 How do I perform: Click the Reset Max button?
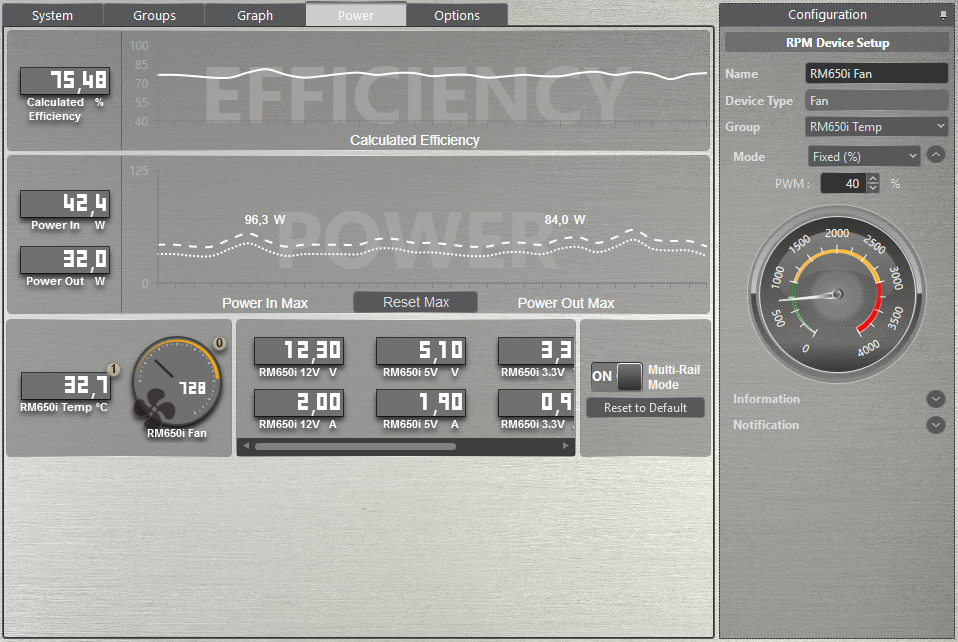[415, 302]
